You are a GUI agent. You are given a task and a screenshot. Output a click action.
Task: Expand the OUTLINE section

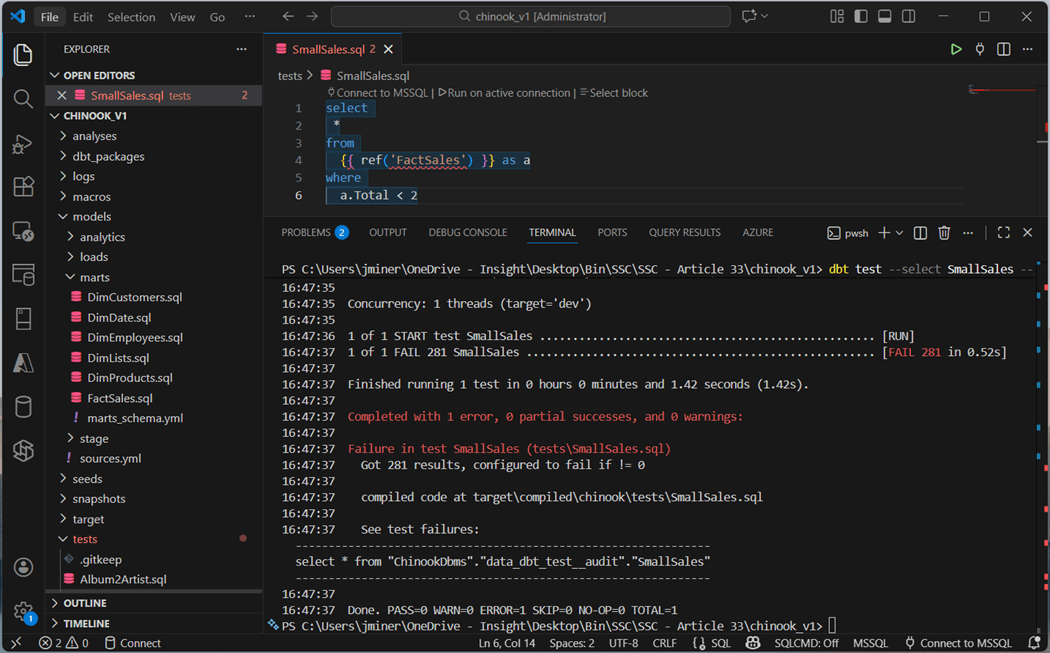[85, 603]
